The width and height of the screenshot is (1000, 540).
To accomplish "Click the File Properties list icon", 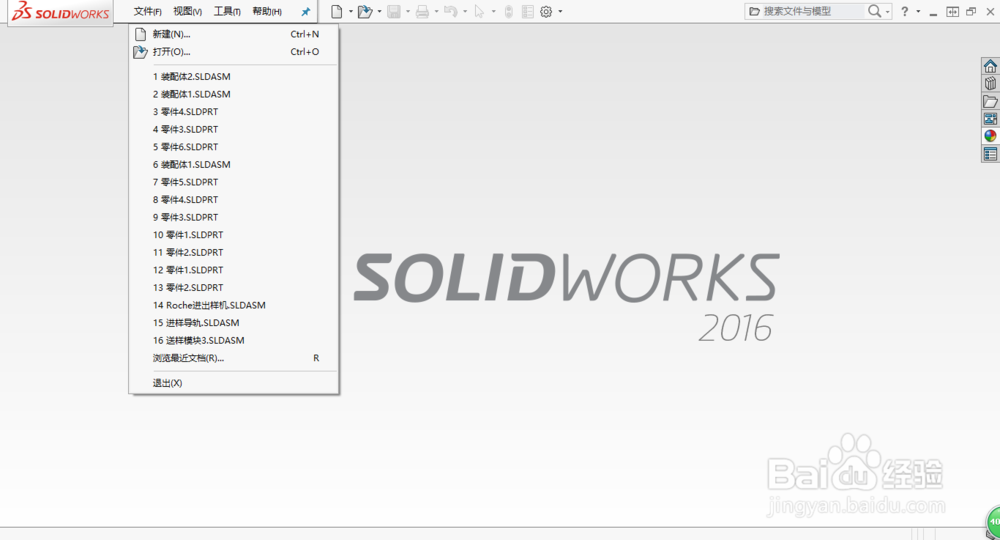I will pos(527,11).
